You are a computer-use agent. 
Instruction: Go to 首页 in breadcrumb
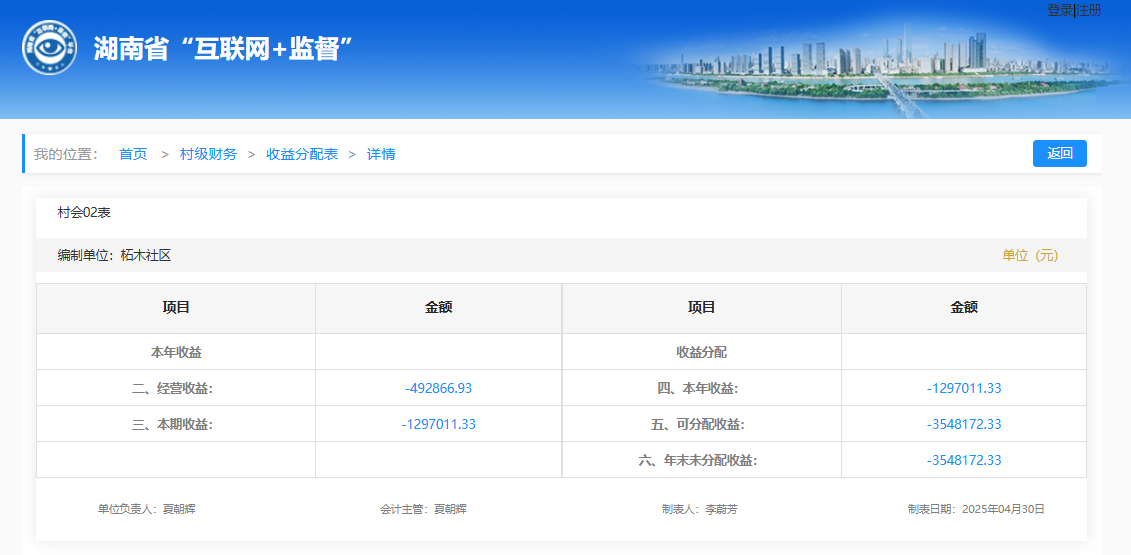pyautogui.click(x=133, y=154)
